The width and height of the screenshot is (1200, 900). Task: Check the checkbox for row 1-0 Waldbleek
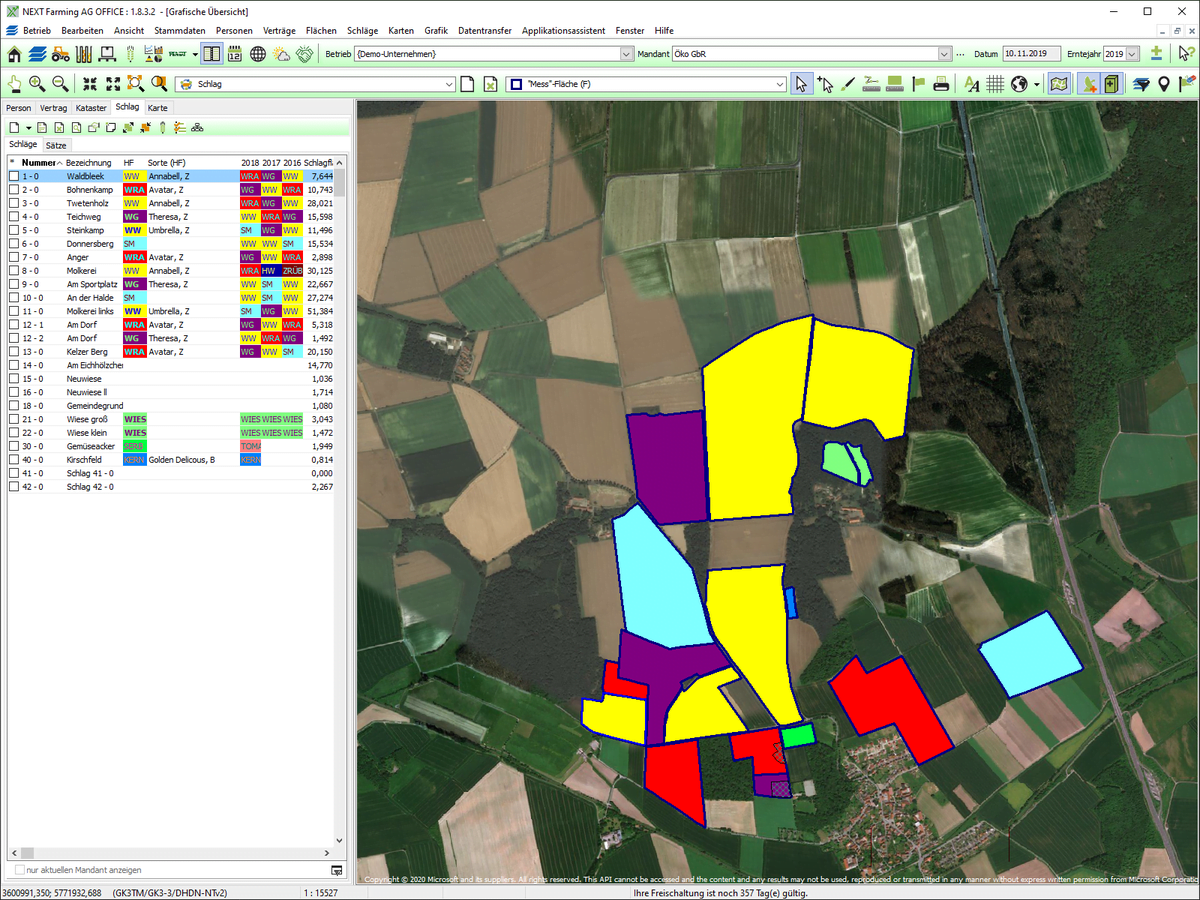pos(13,176)
